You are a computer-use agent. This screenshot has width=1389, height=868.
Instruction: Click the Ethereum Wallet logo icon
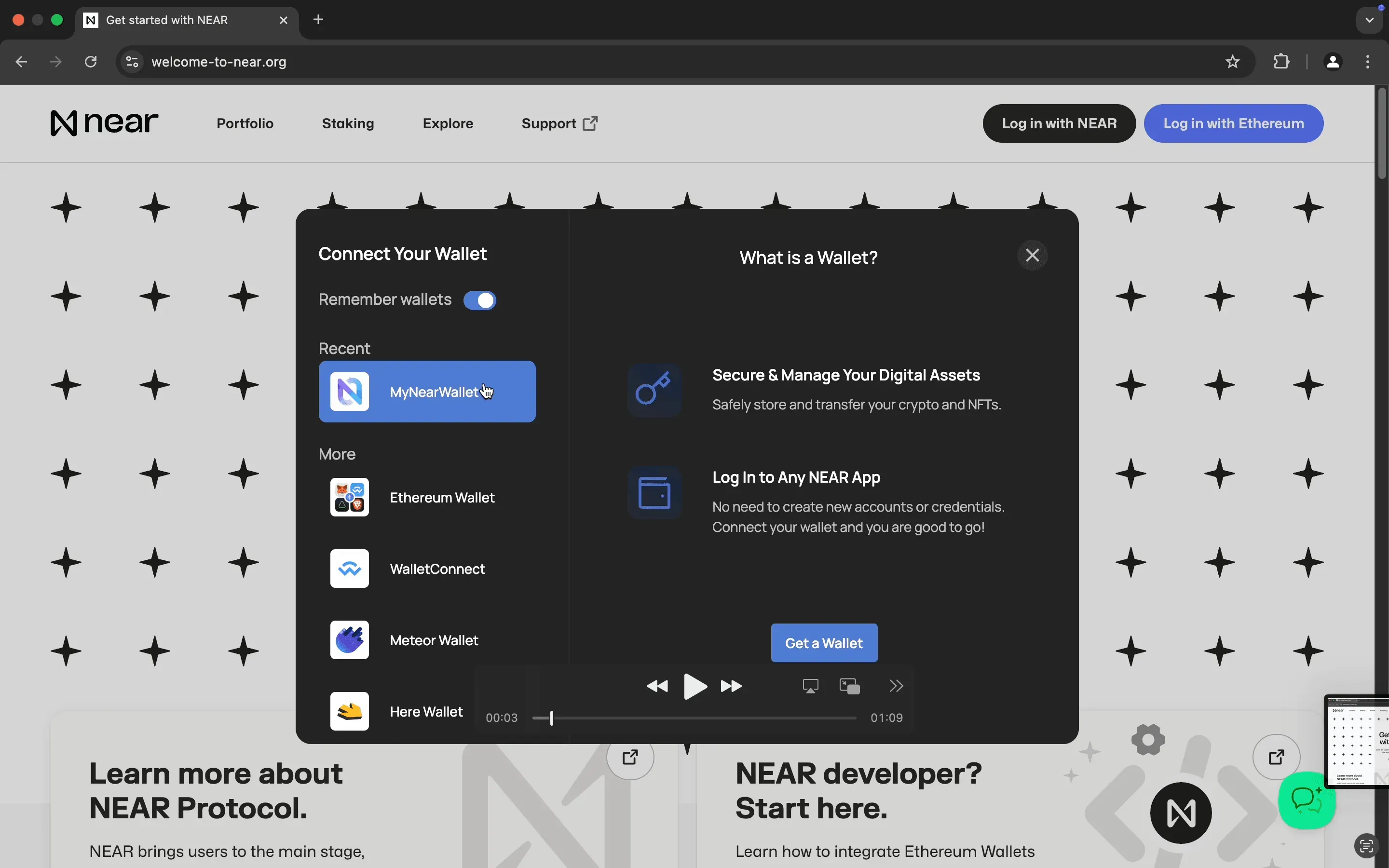pyautogui.click(x=350, y=497)
